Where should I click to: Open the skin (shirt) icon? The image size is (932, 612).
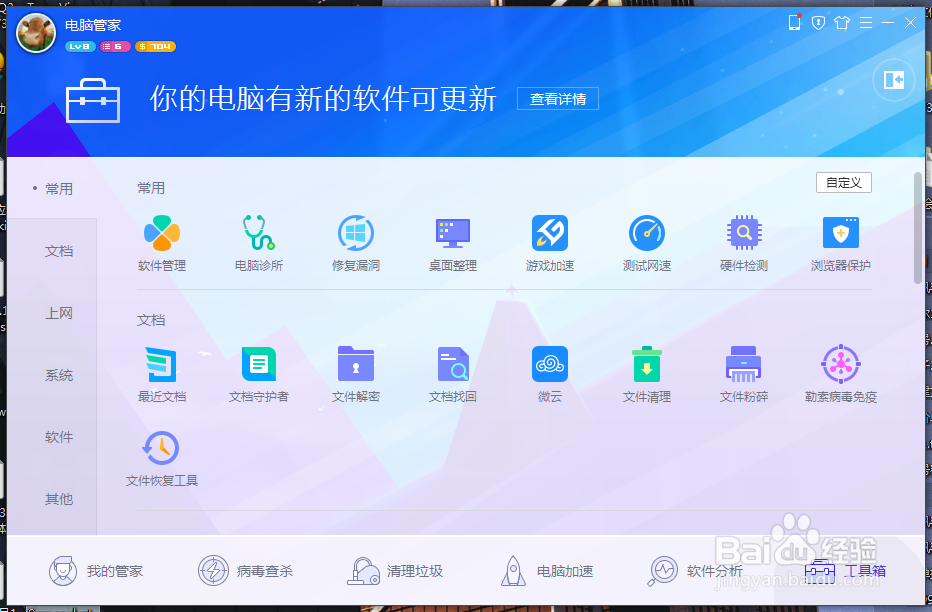842,23
